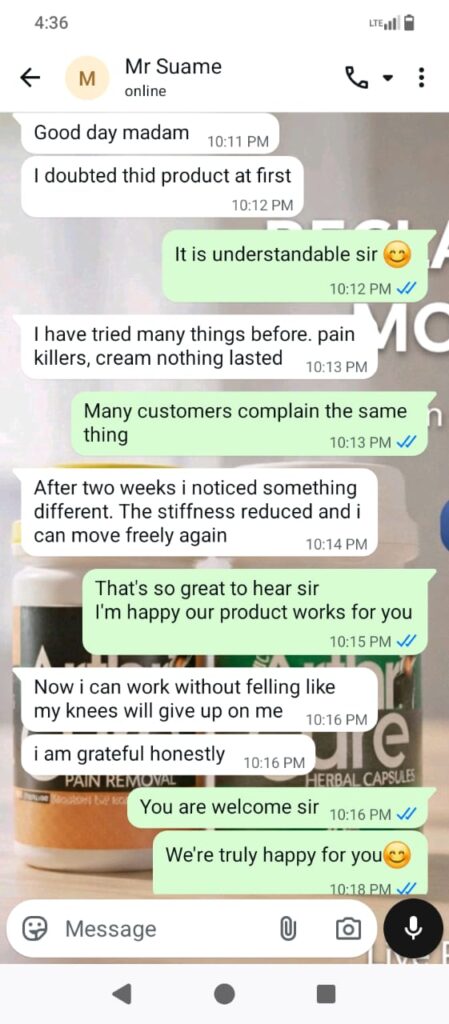The width and height of the screenshot is (449, 1024).
Task: Open the Mr Suame profile avatar
Action: (x=85, y=79)
